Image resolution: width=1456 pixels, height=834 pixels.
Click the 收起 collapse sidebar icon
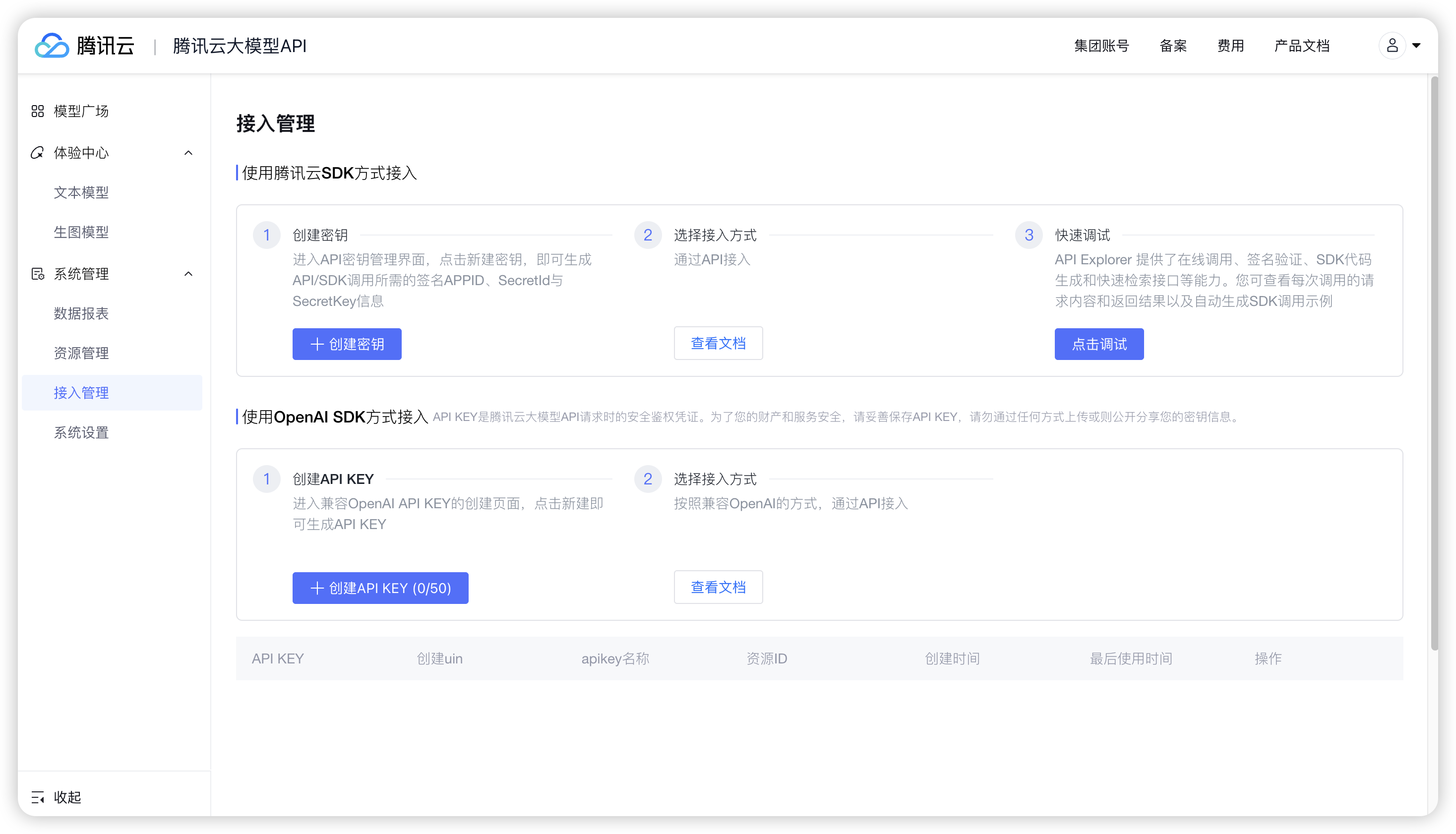(38, 797)
